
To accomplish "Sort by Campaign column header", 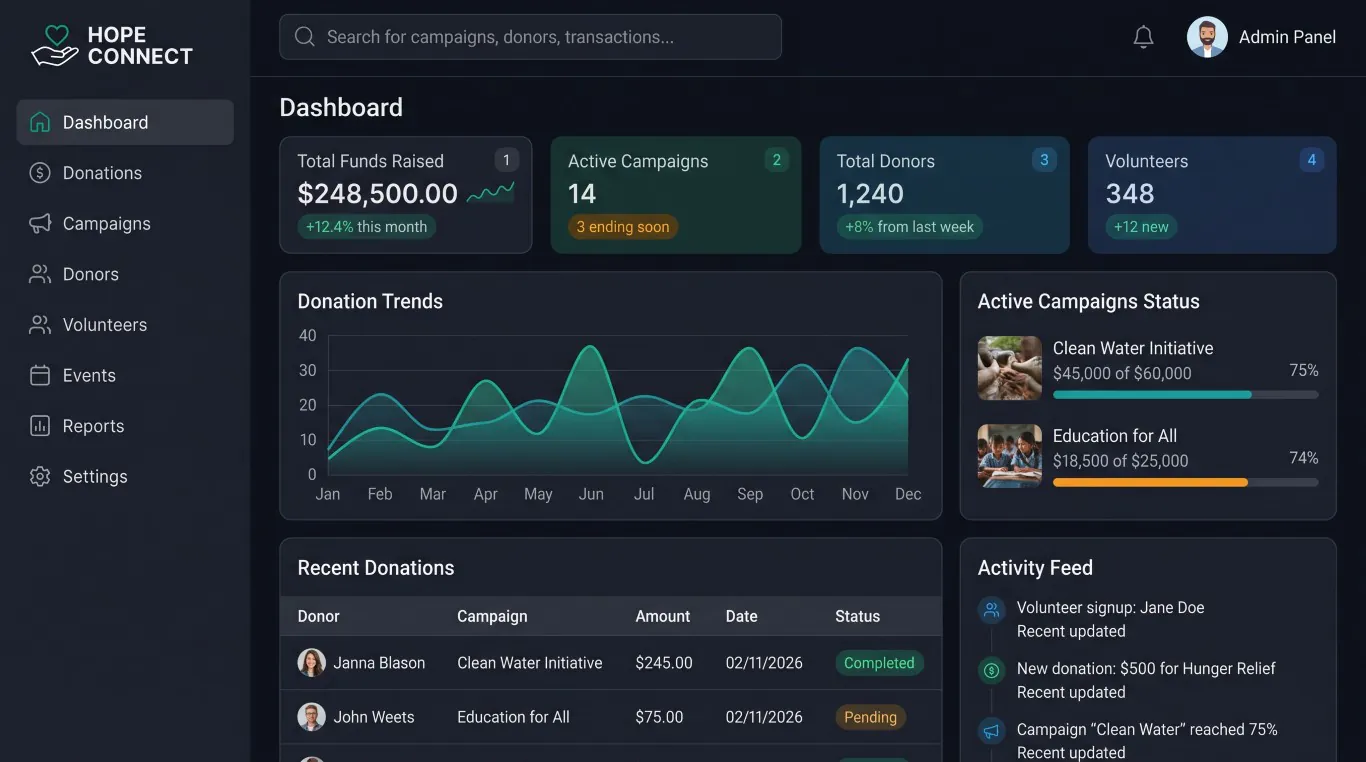I will click(492, 616).
